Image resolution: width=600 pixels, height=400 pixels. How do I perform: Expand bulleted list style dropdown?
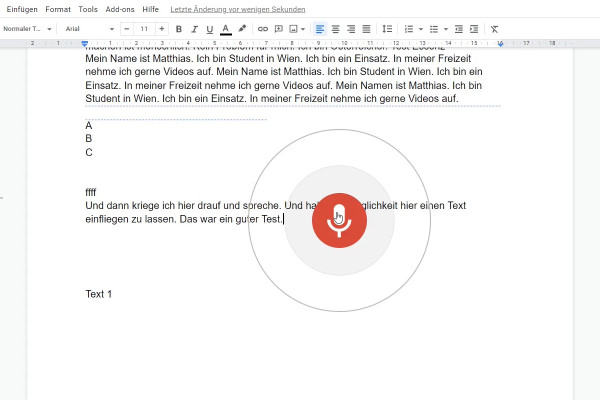[x=445, y=29]
